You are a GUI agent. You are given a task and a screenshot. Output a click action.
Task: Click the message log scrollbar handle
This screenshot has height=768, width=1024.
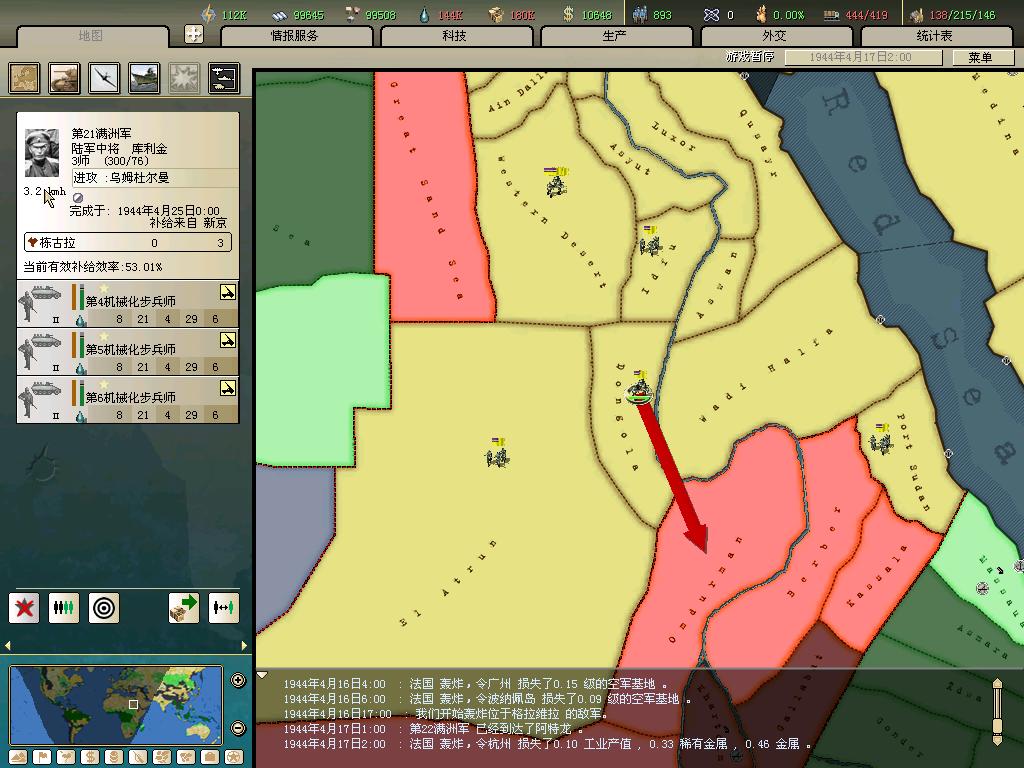[997, 711]
